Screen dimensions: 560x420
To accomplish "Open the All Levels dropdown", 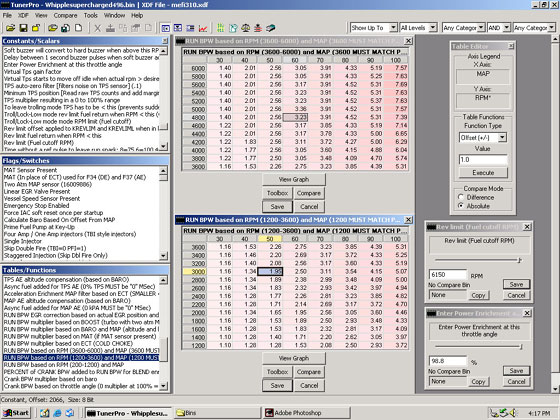I will 433,28.
